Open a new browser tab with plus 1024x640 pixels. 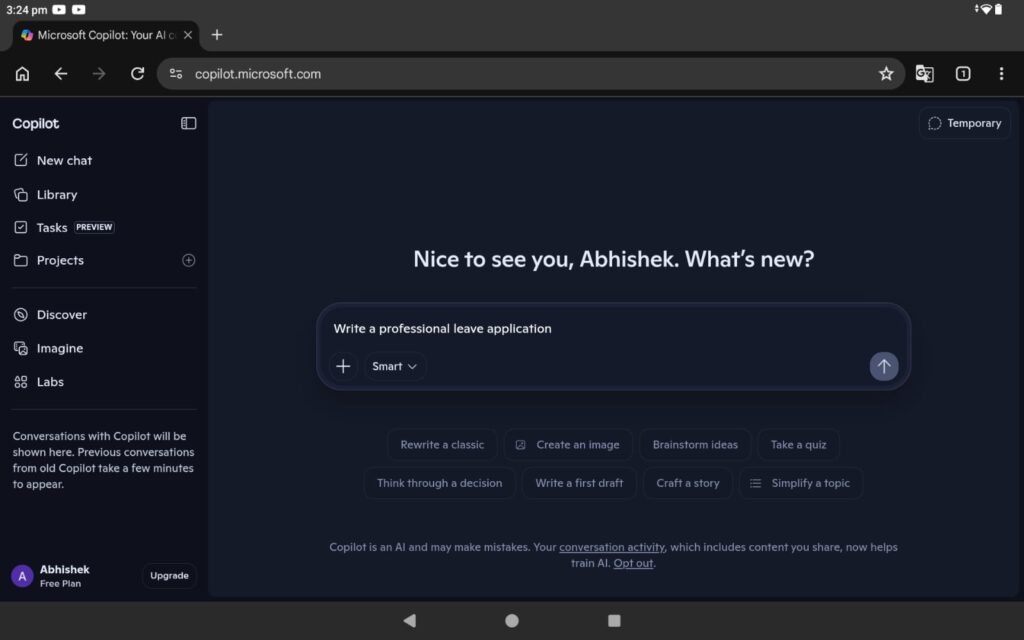pos(217,35)
